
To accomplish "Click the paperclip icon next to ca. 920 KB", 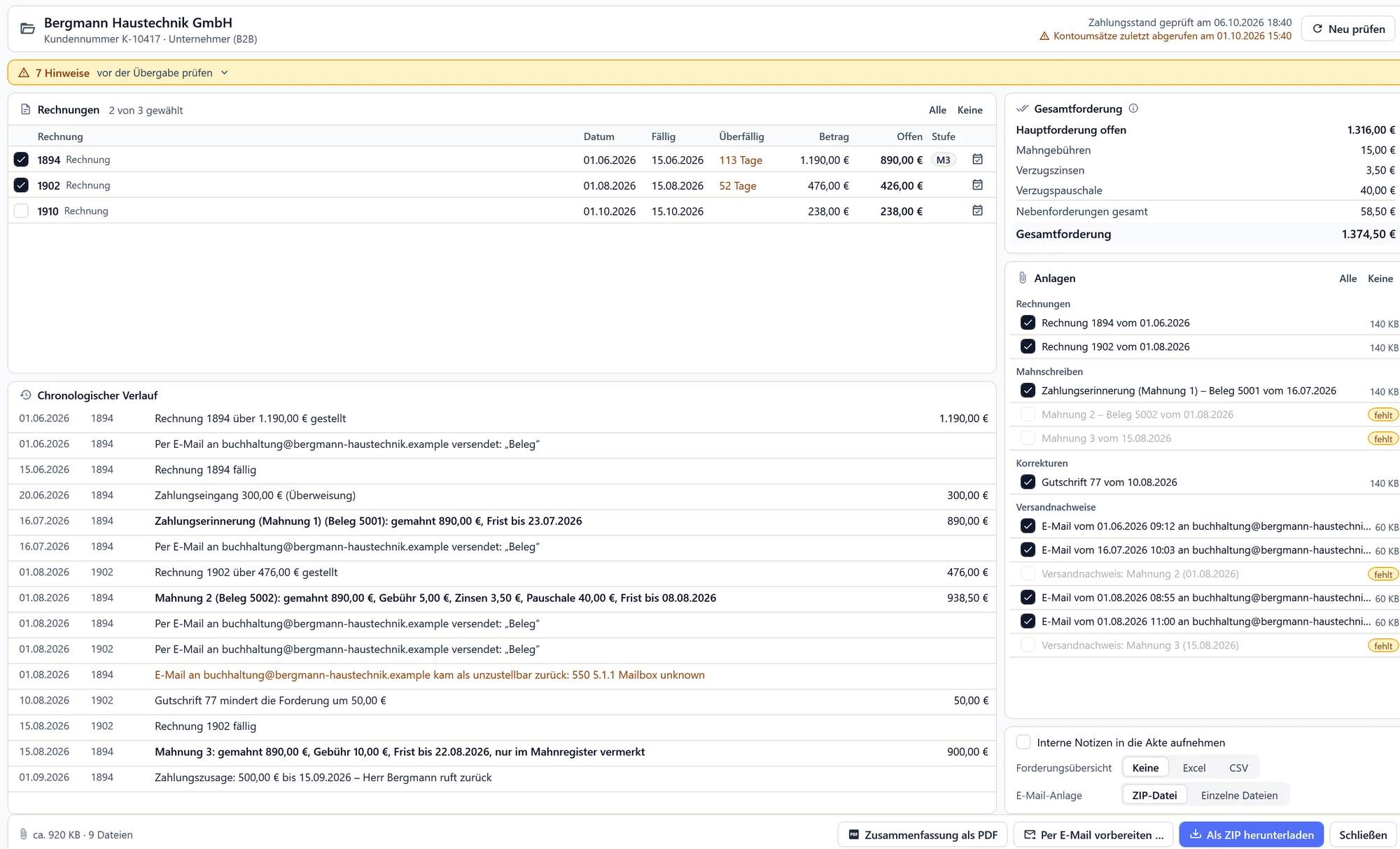I will click(24, 834).
